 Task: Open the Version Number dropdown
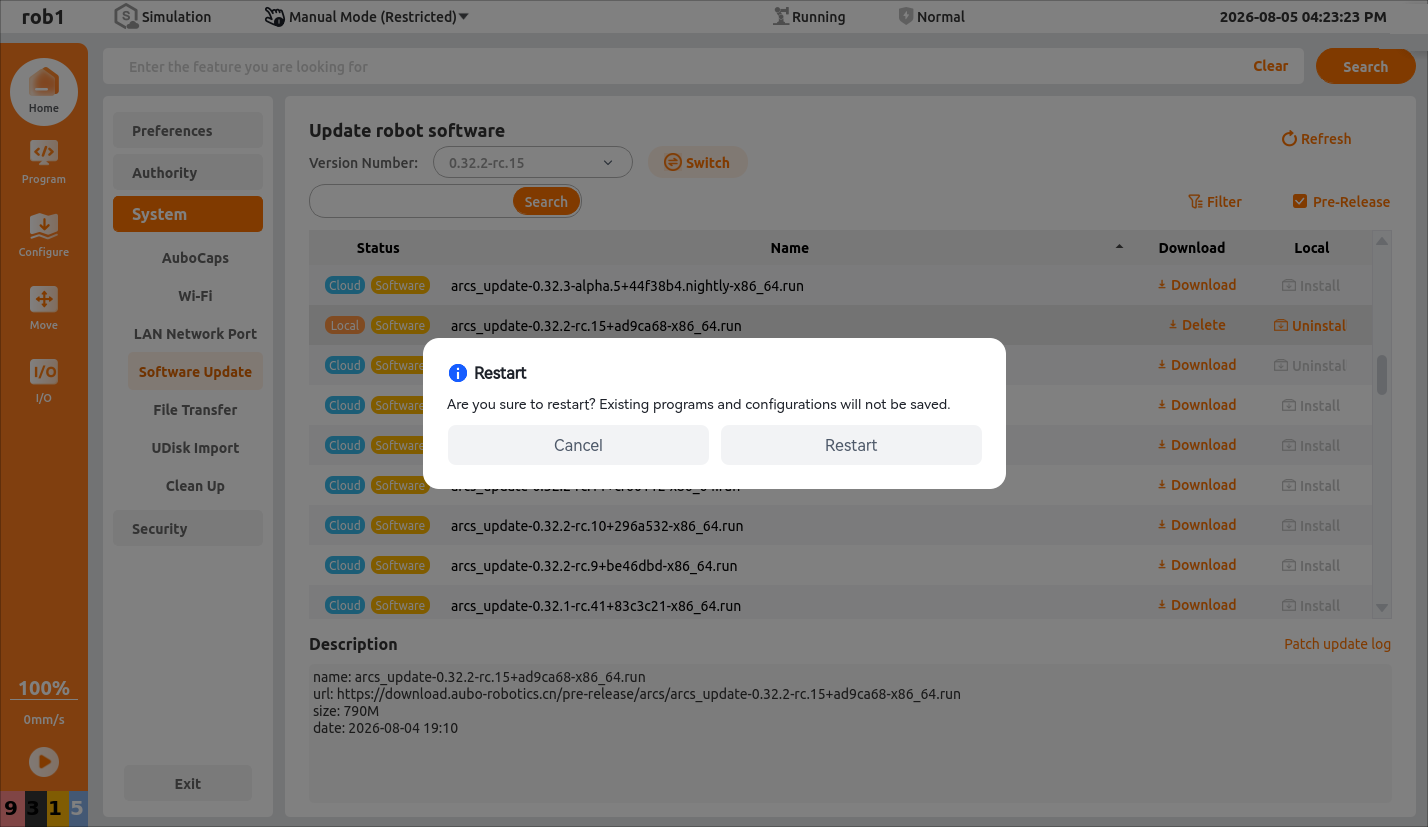[x=533, y=162]
